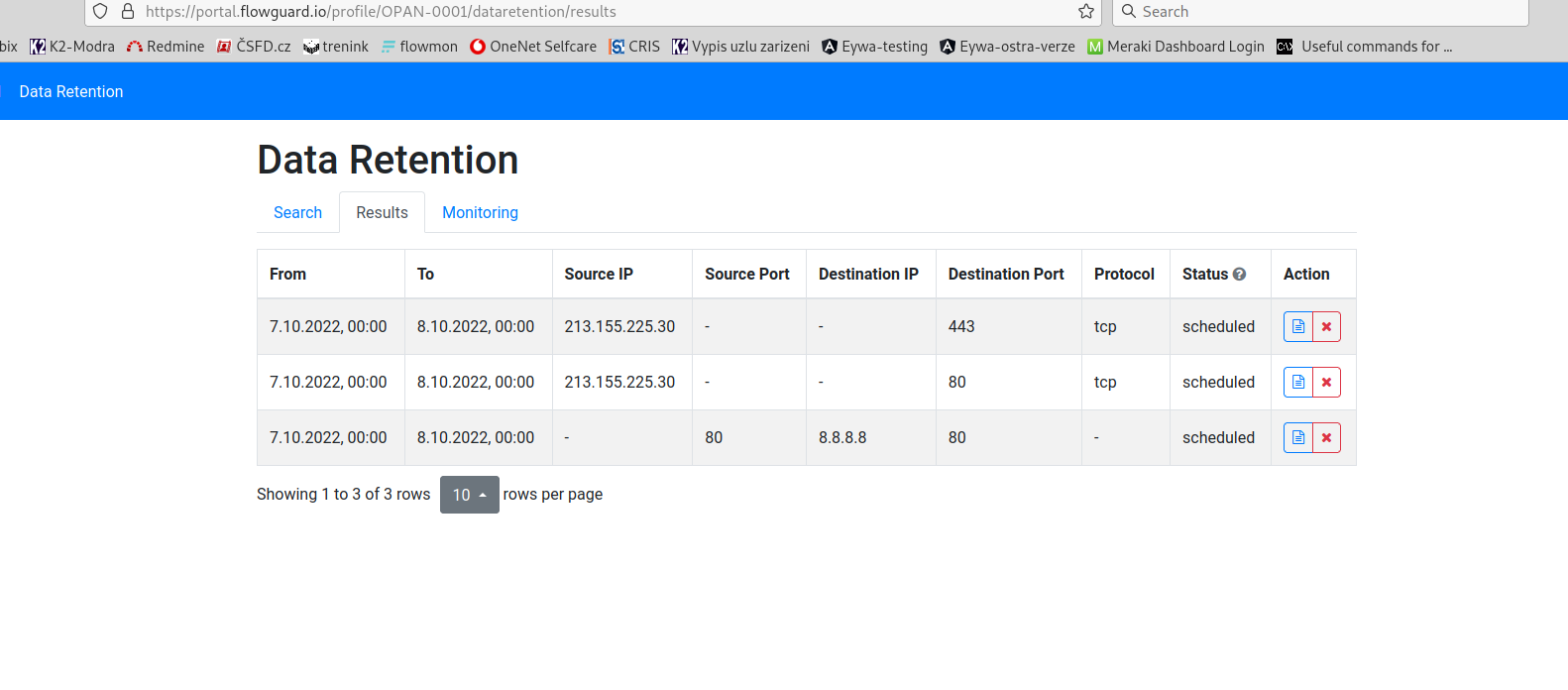Expand the rows per page dropdown
The height and width of the screenshot is (690, 1568).
[469, 495]
